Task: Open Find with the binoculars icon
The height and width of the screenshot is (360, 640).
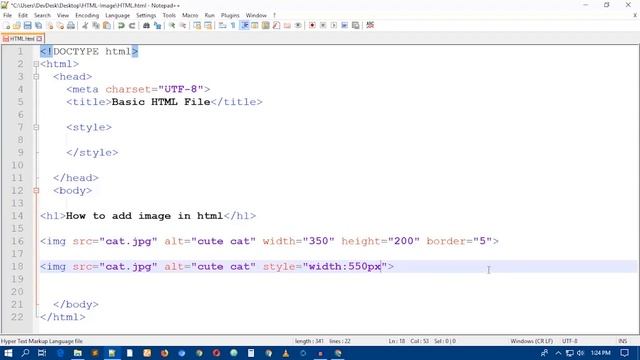Action: click(146, 26)
